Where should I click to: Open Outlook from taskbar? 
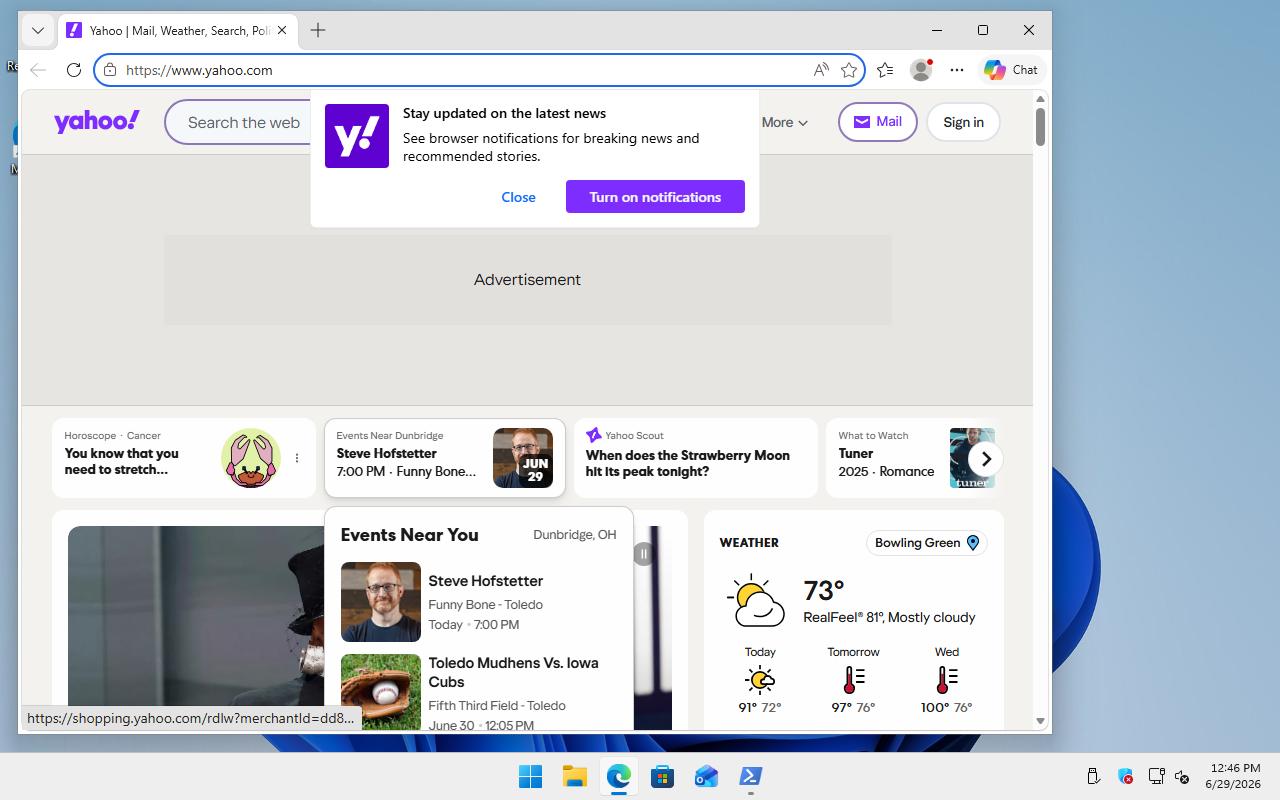tap(706, 776)
